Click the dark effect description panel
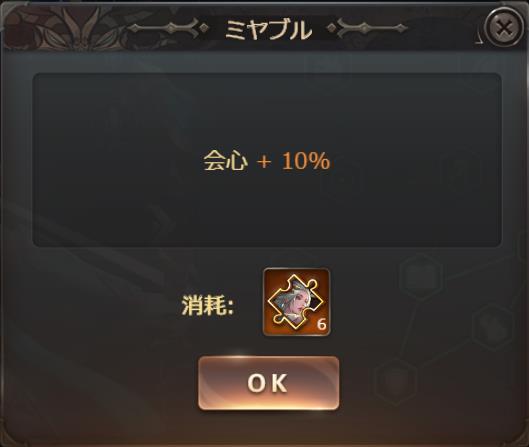 click(267, 160)
